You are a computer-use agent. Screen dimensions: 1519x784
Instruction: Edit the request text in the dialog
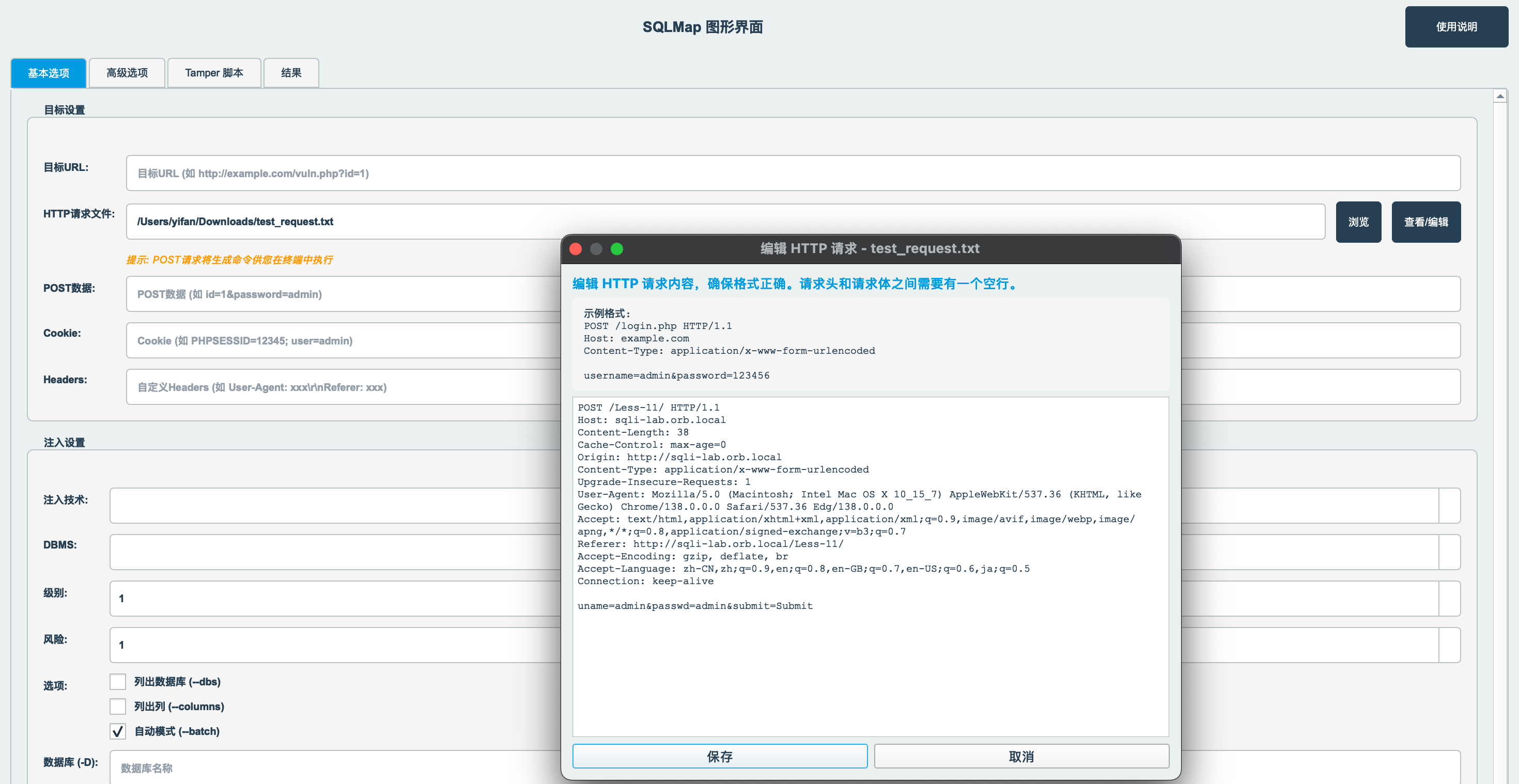871,566
